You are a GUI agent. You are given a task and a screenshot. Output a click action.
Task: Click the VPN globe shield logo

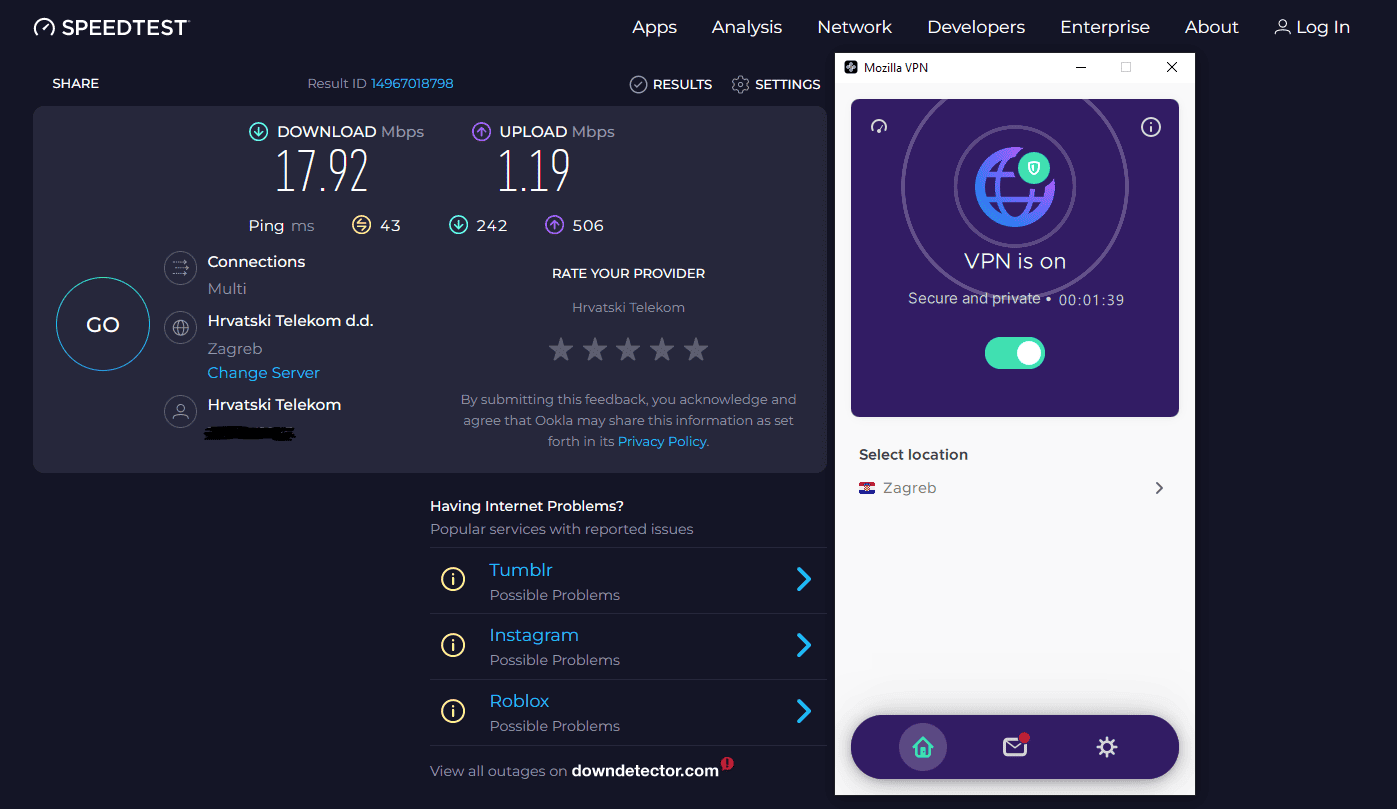click(x=1014, y=187)
